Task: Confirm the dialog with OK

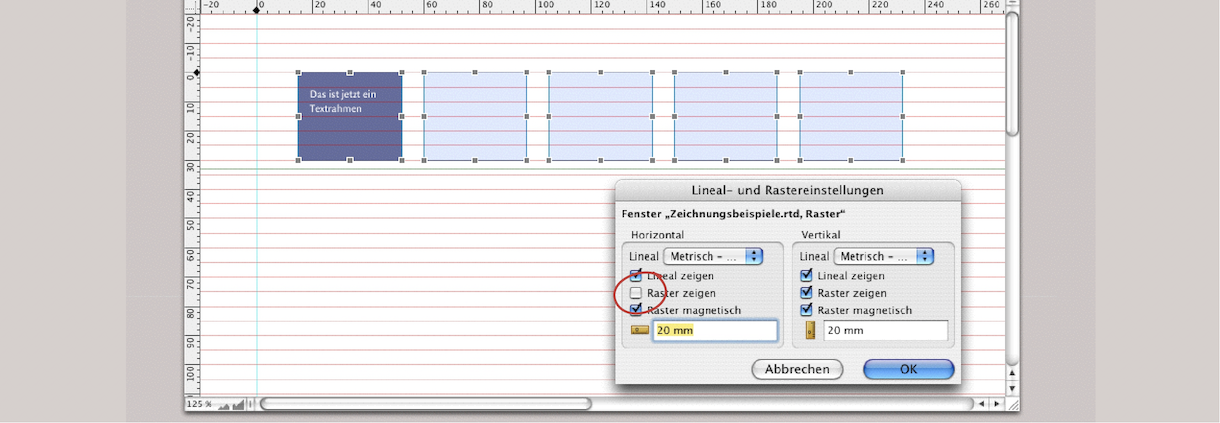Action: tap(908, 369)
